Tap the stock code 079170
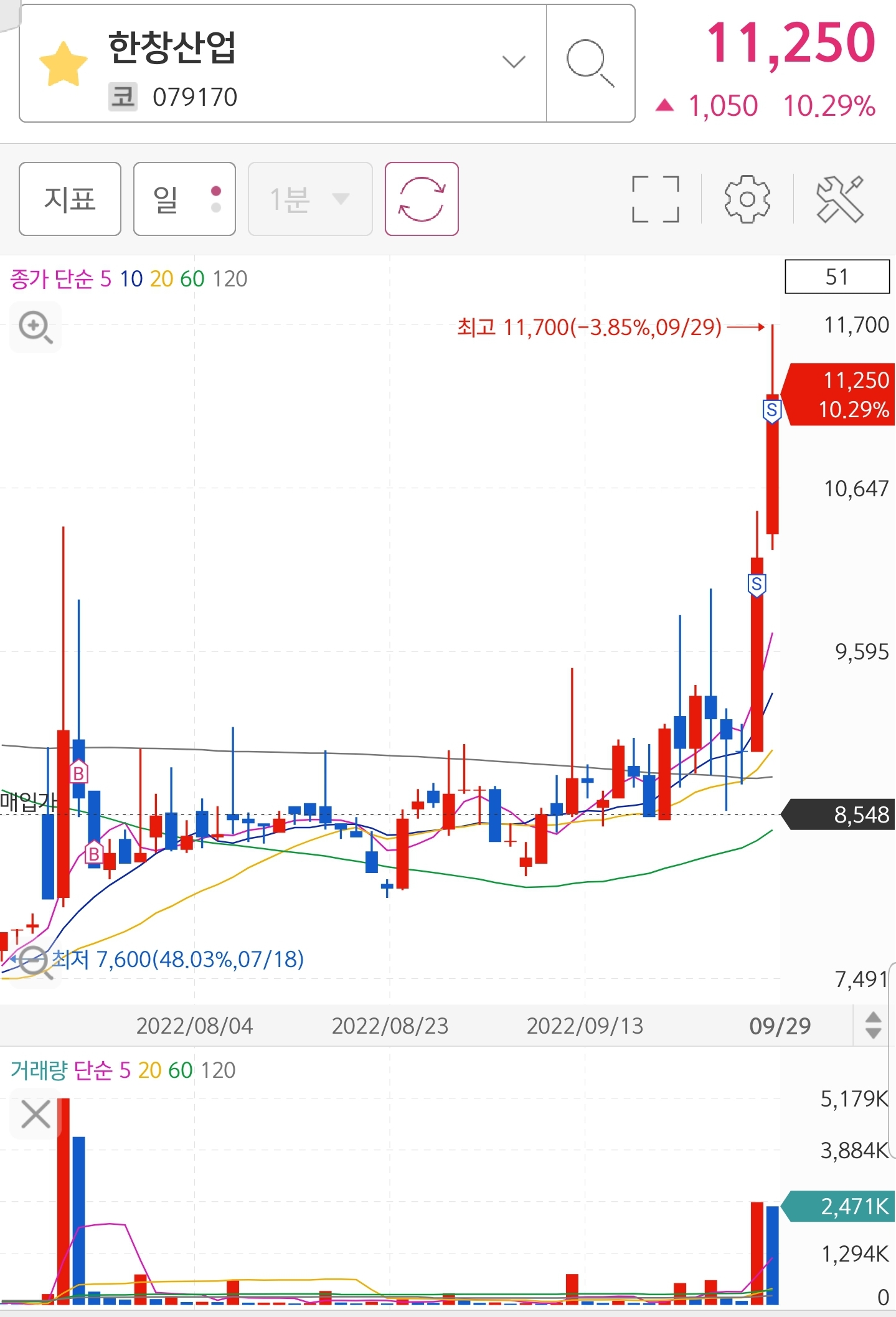Image resolution: width=896 pixels, height=1317 pixels. coord(195,97)
